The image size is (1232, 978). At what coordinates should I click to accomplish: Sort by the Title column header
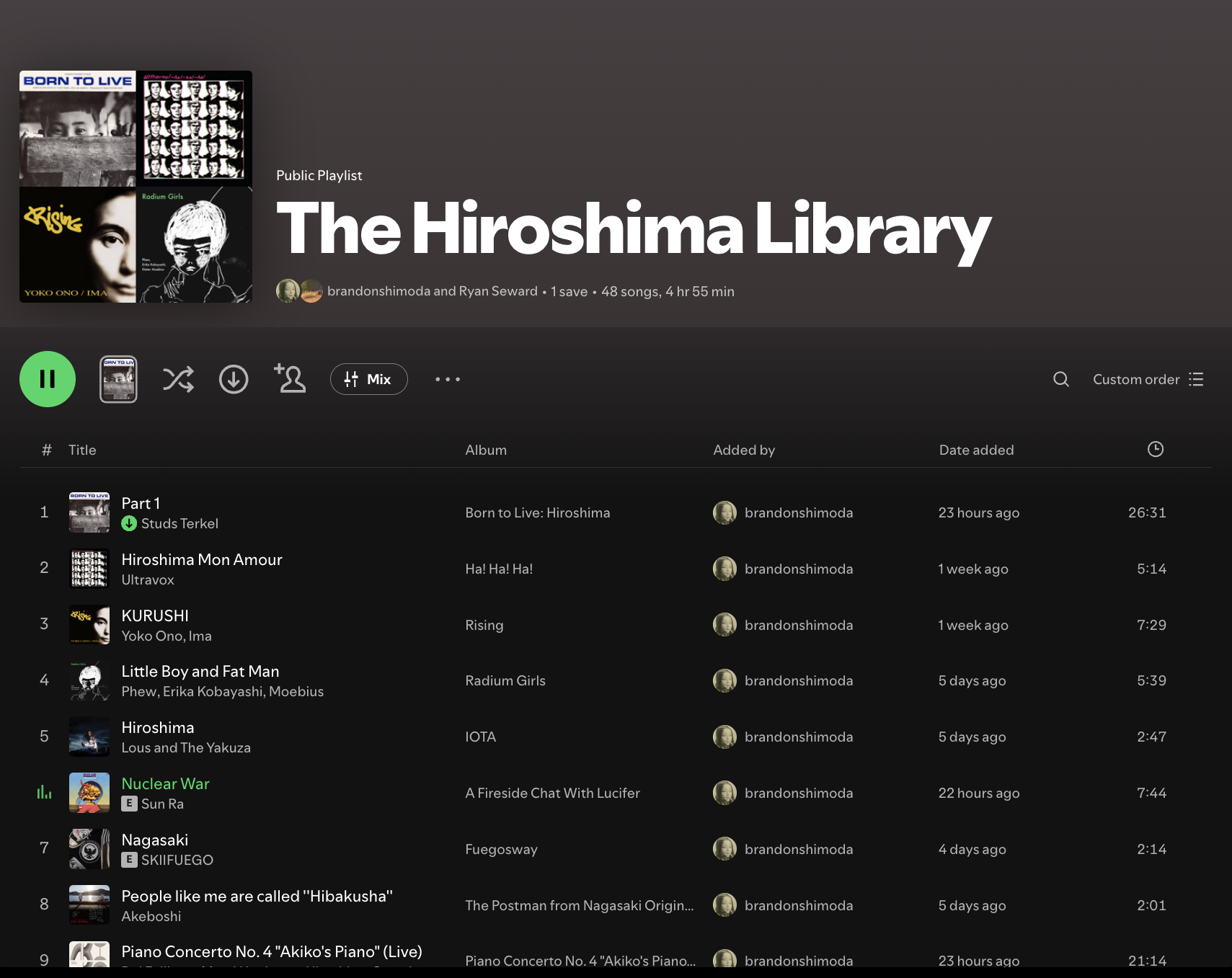click(82, 450)
